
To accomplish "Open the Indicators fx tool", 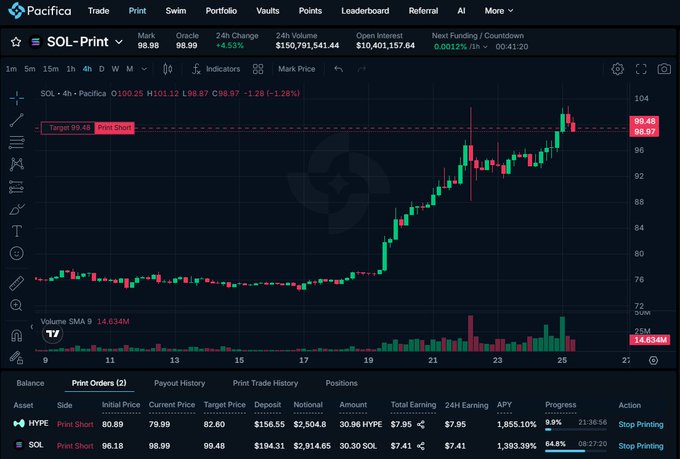I will tap(216, 69).
